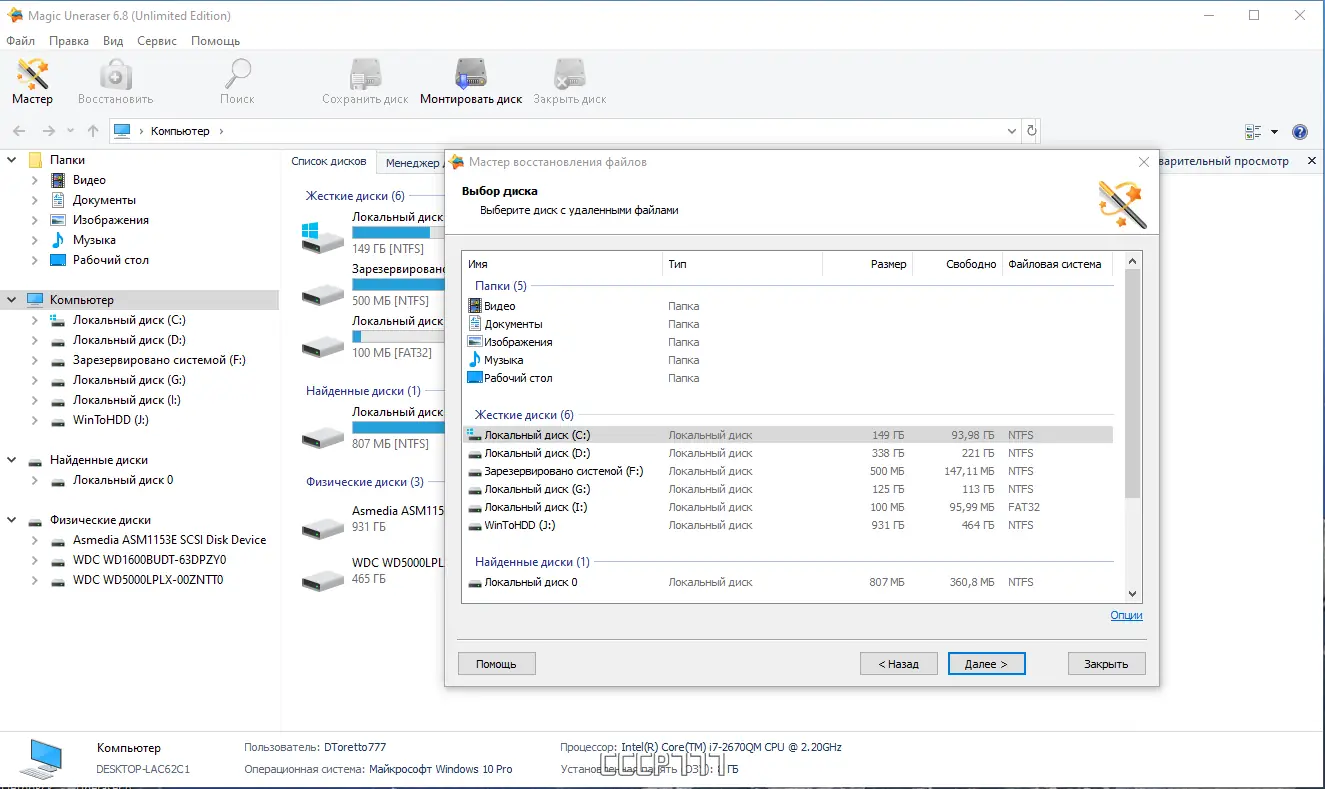Screen dimensions: 1325x789
Task: Select Видео folder icon in wizard list
Action: [475, 306]
